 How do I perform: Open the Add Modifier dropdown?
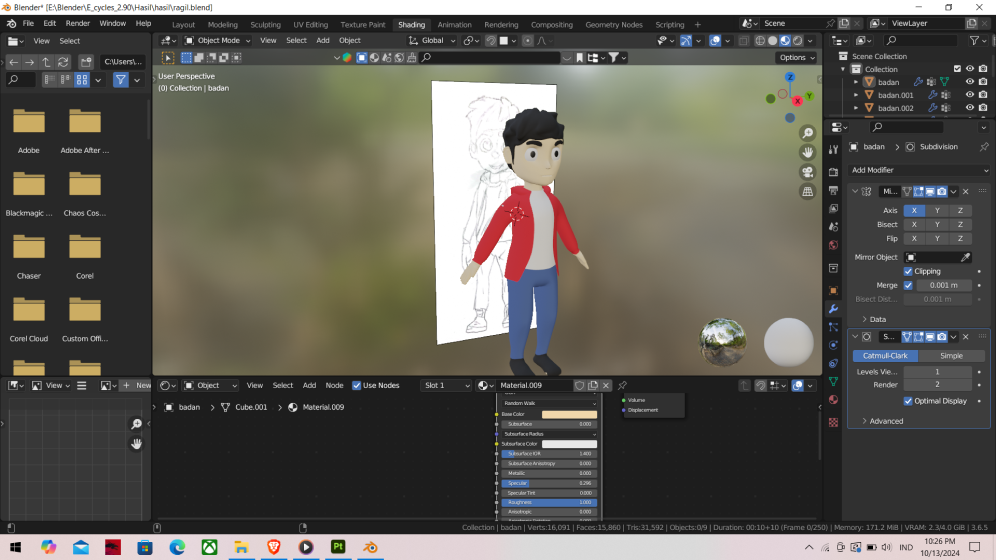(919, 170)
